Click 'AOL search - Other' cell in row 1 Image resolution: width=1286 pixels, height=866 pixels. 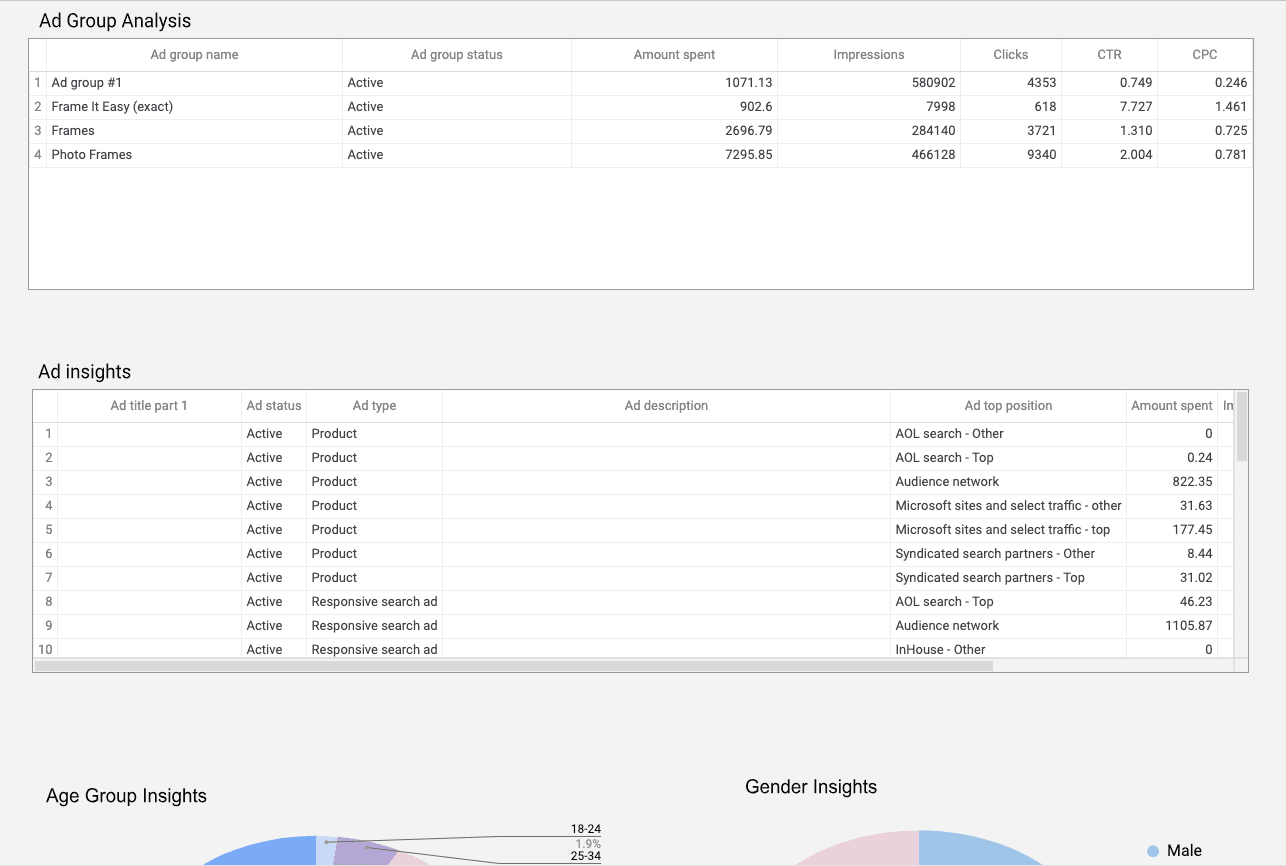[1008, 434]
